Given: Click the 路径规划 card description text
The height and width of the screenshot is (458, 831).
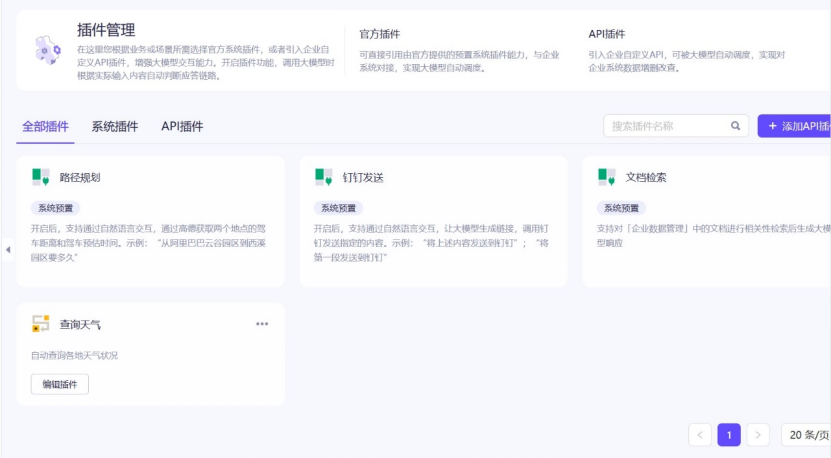Looking at the screenshot, I should click(x=148, y=243).
